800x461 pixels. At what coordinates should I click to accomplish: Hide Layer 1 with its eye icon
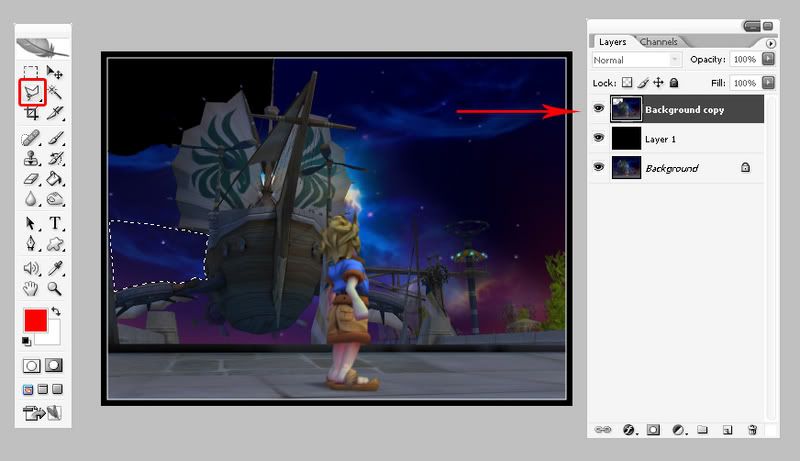598,138
